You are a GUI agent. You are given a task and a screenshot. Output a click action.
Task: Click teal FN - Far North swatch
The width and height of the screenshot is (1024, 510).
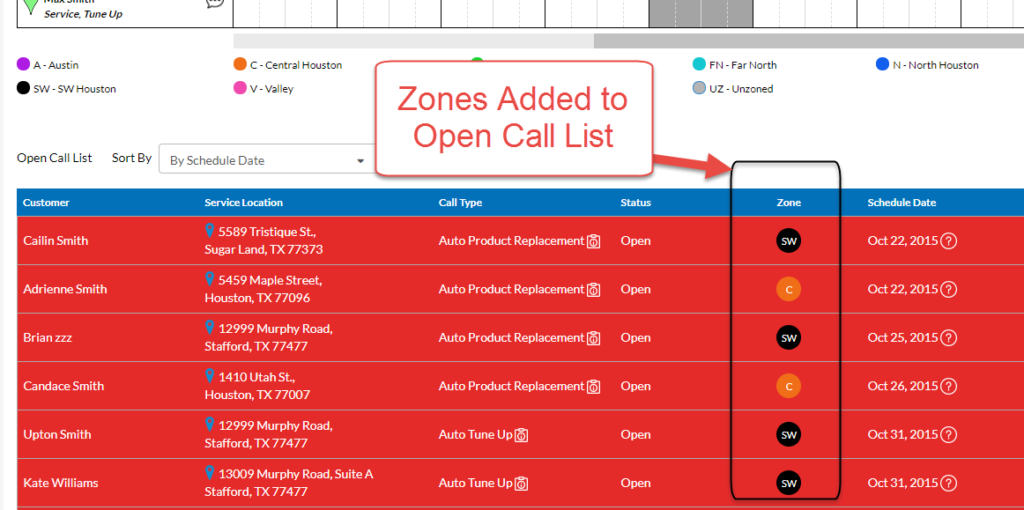coord(699,65)
